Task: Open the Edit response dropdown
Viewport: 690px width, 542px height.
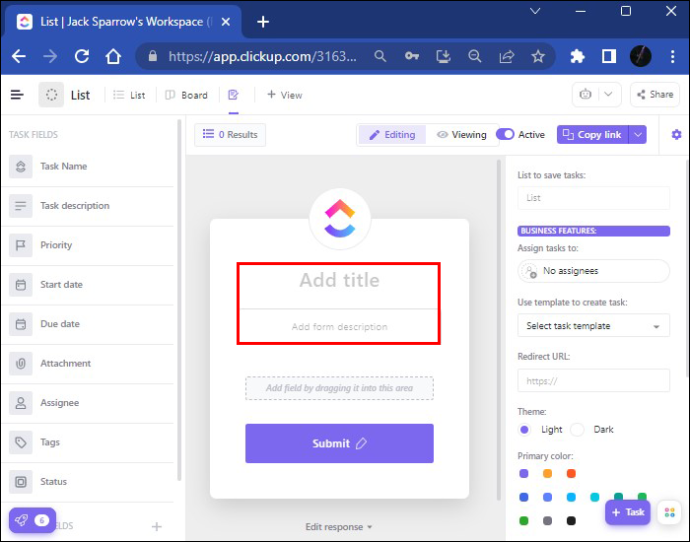Action: (x=339, y=527)
